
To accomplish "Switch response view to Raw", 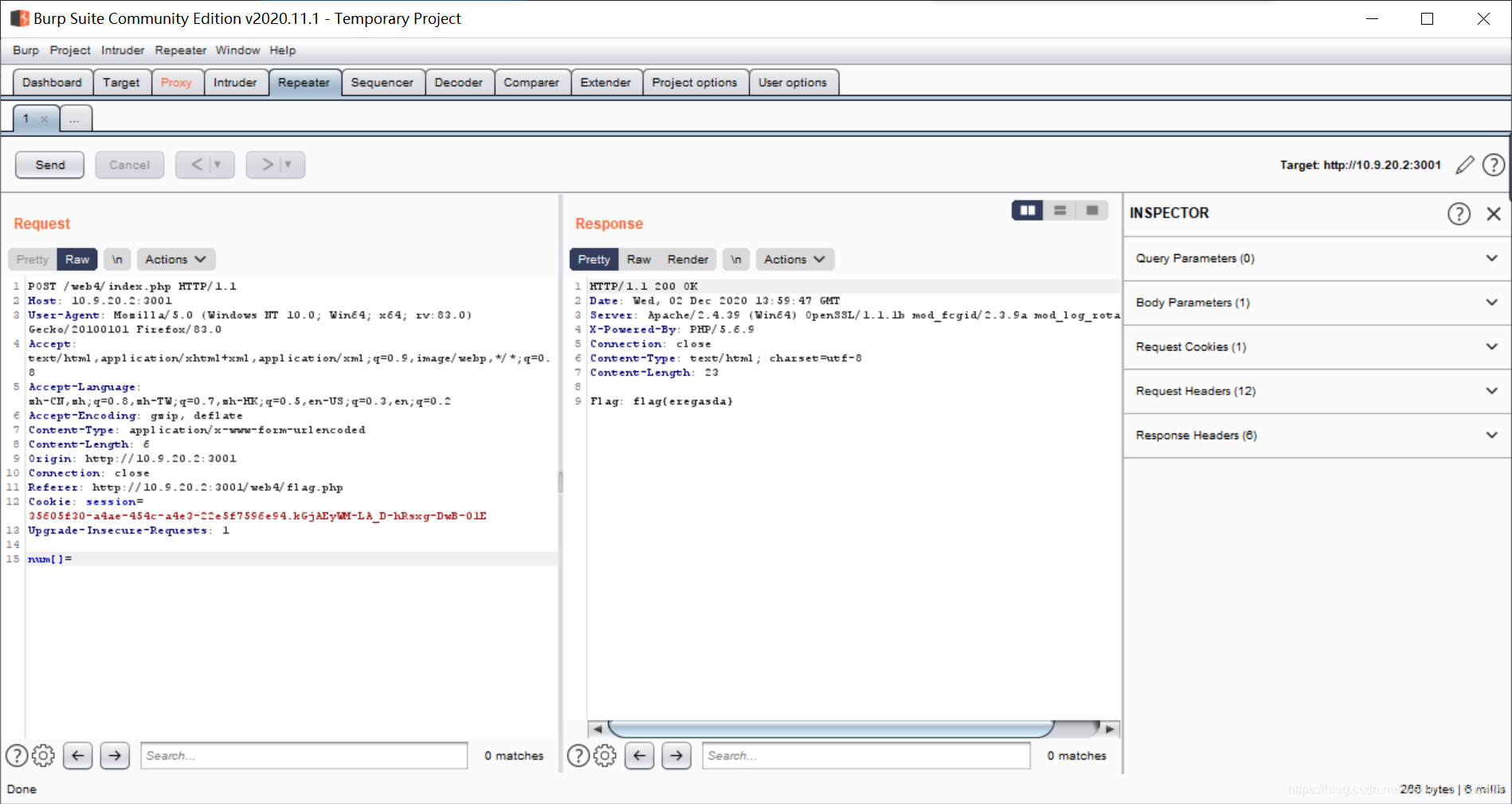I will coord(639,259).
